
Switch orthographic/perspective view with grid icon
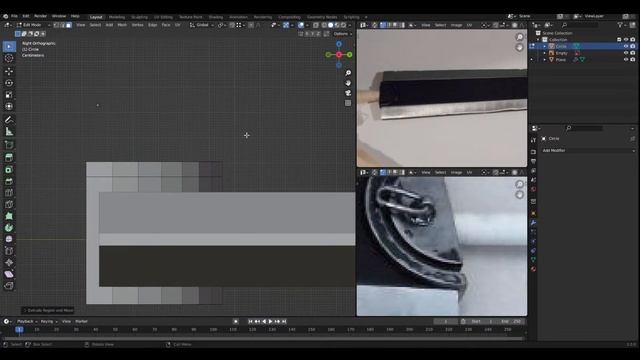(348, 103)
